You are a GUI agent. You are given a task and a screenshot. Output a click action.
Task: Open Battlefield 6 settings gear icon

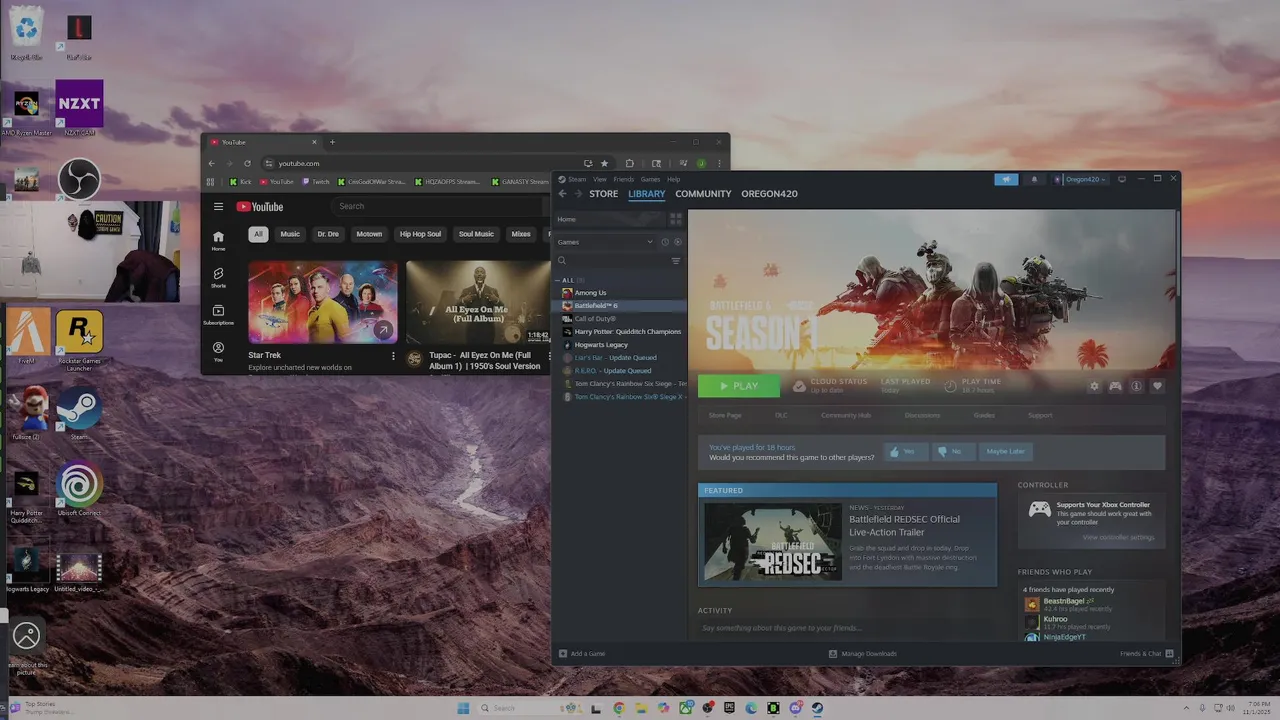[1094, 386]
